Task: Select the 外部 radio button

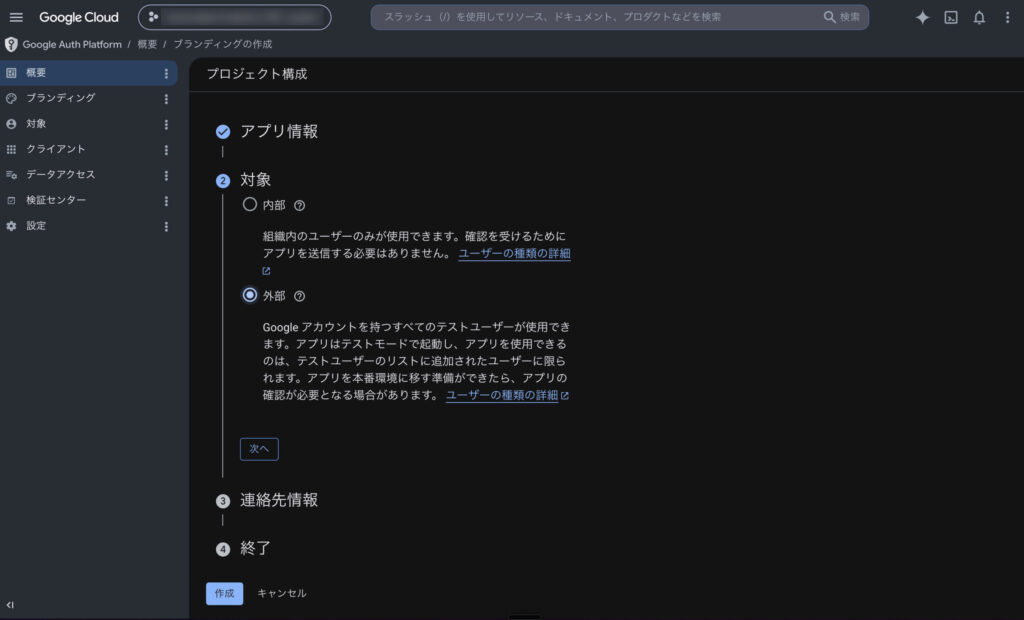Action: tap(249, 295)
